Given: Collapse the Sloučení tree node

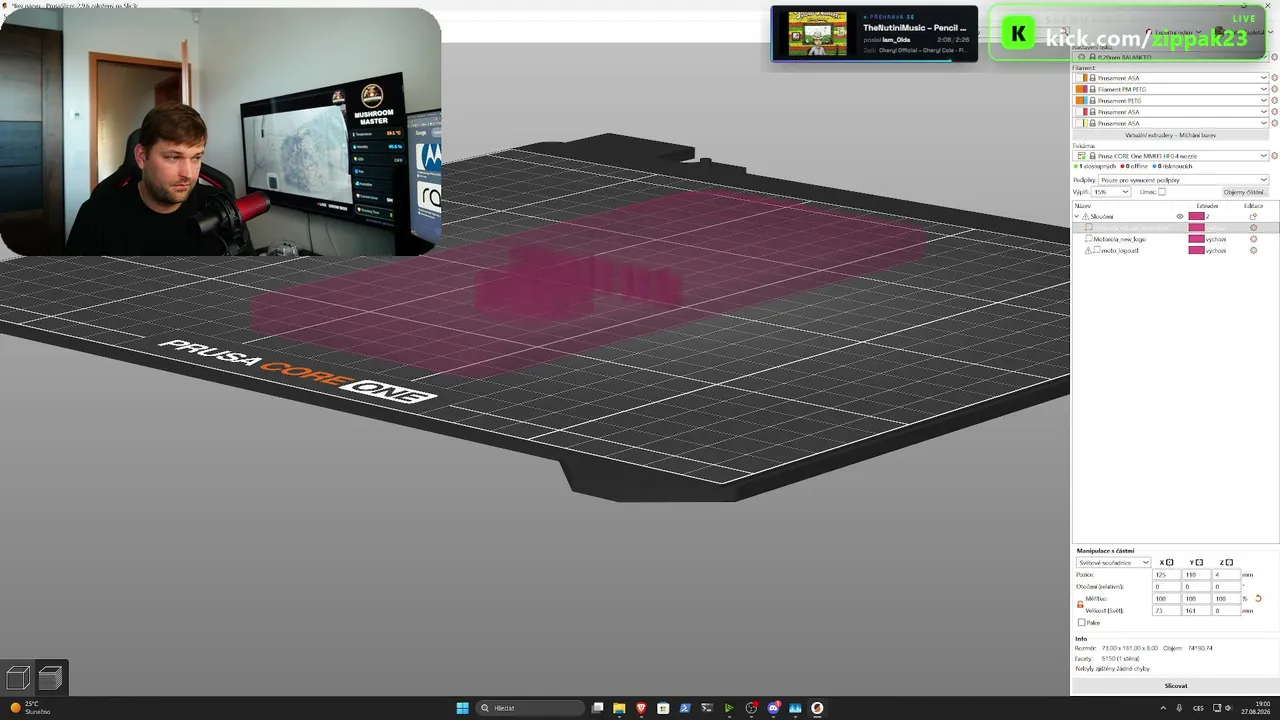Looking at the screenshot, I should click(1077, 216).
